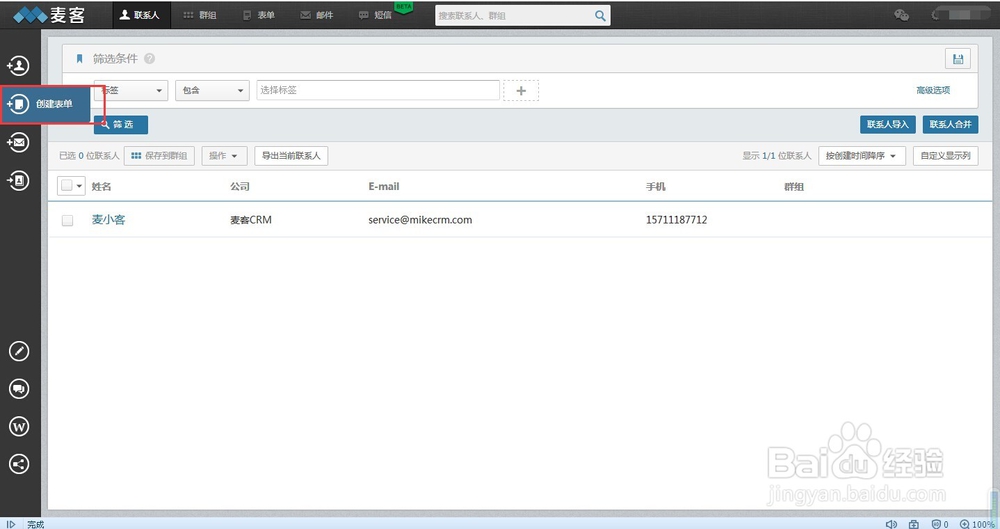
Task: Click the share sidebar icon
Action: point(19,464)
